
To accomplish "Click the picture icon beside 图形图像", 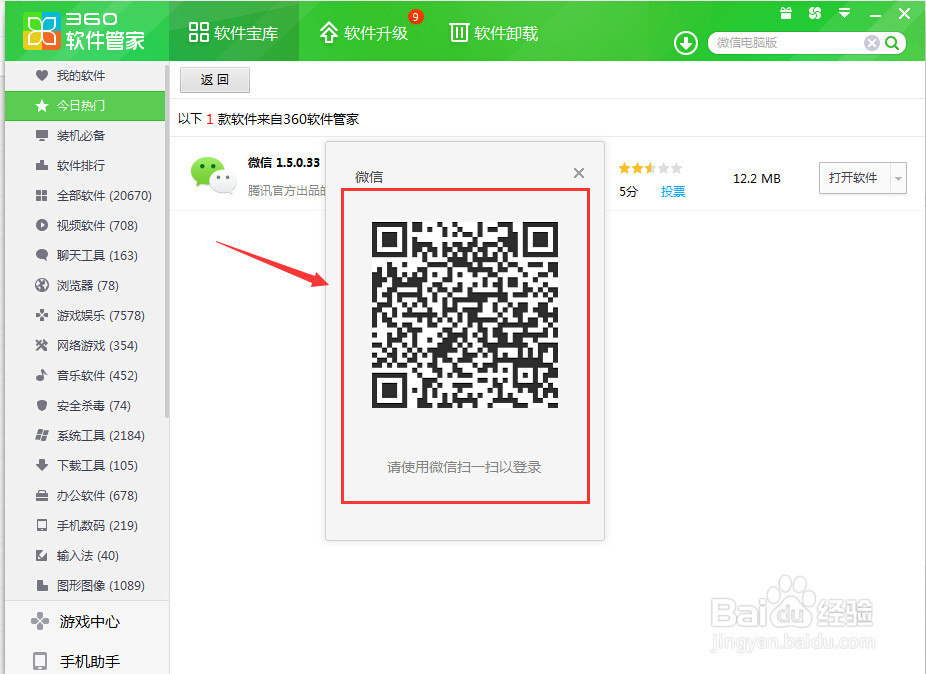I will [41, 585].
